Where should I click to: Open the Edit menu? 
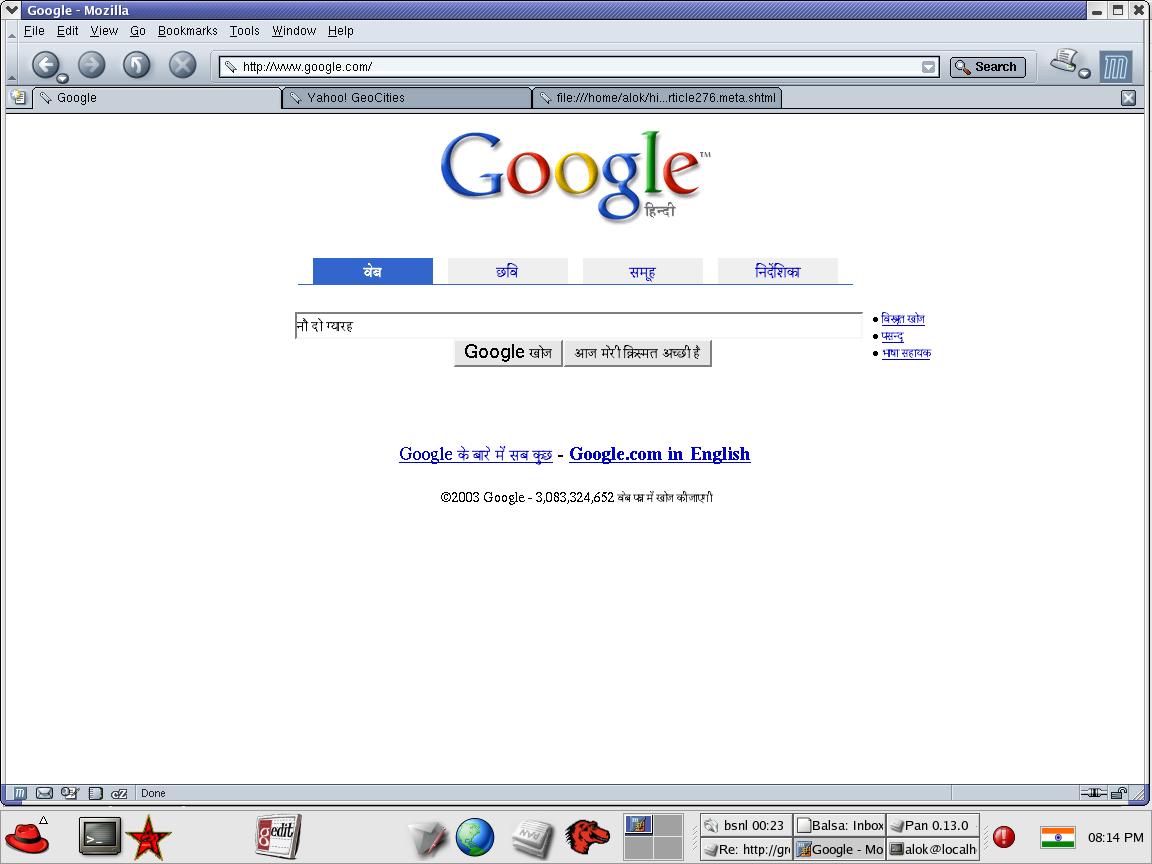pyautogui.click(x=68, y=31)
